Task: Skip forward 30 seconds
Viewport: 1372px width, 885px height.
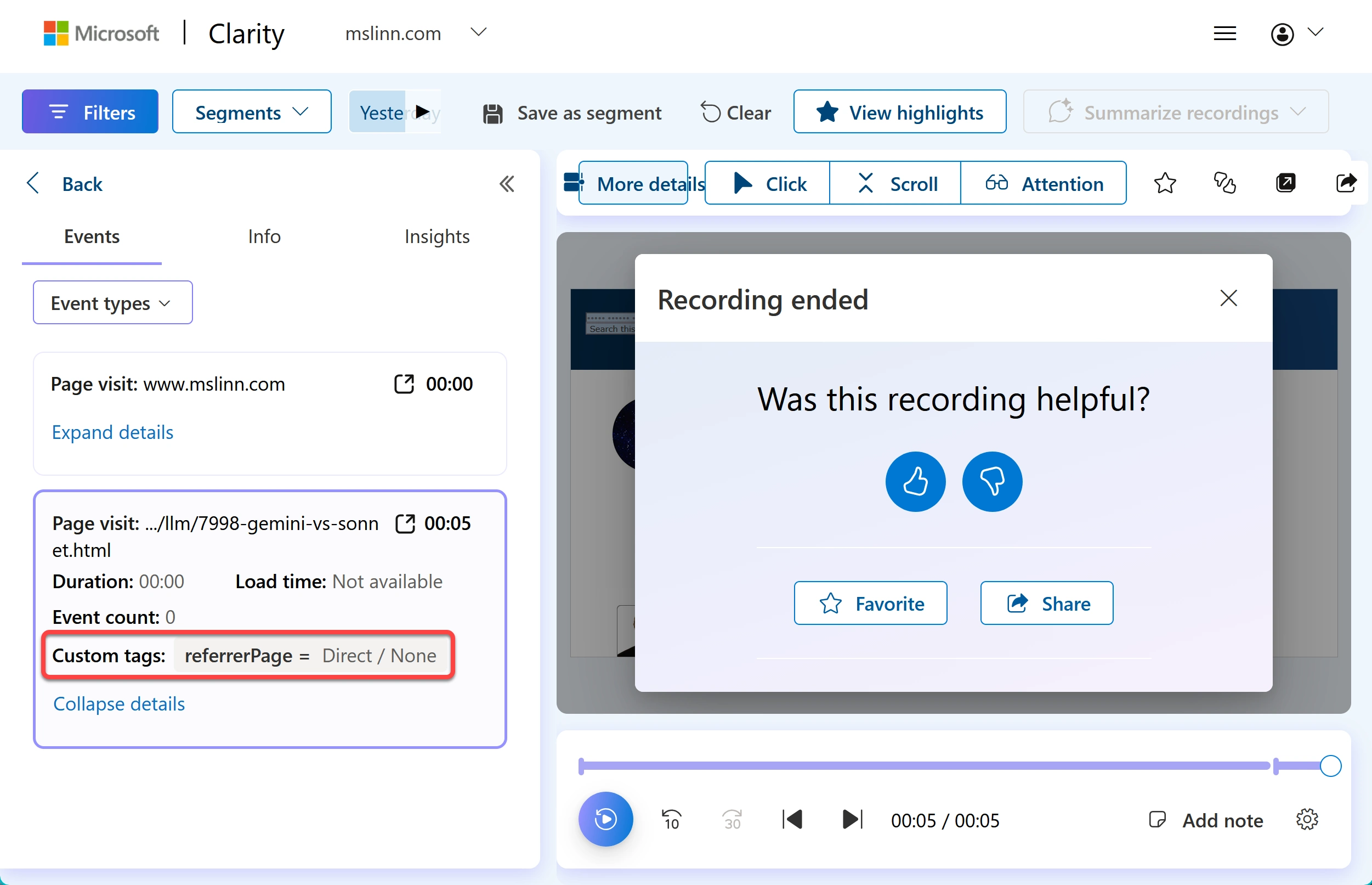Action: [732, 820]
